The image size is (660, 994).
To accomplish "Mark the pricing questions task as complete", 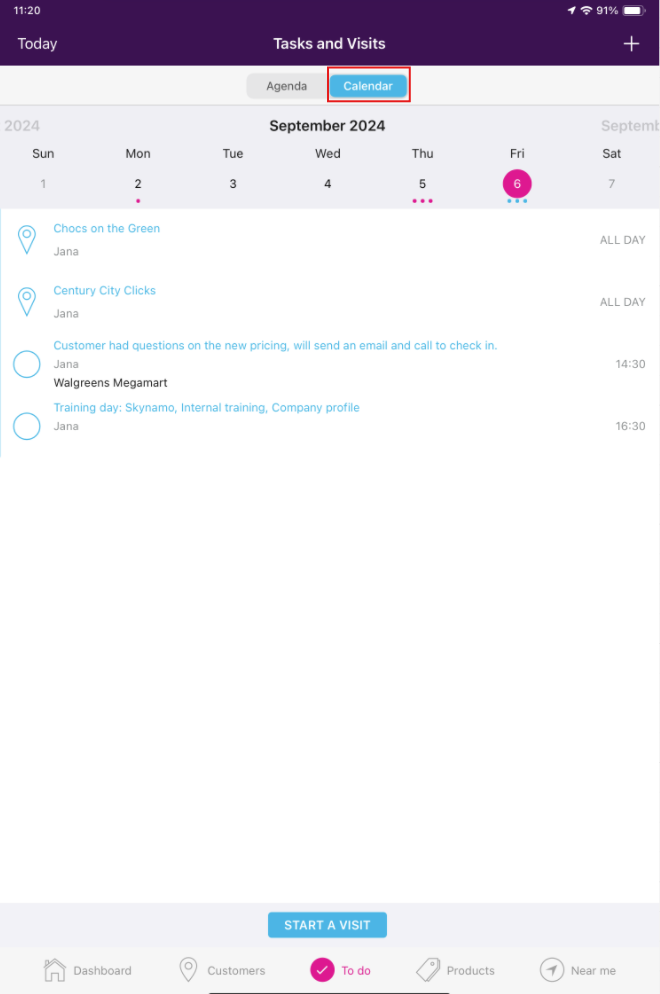I will [x=27, y=364].
